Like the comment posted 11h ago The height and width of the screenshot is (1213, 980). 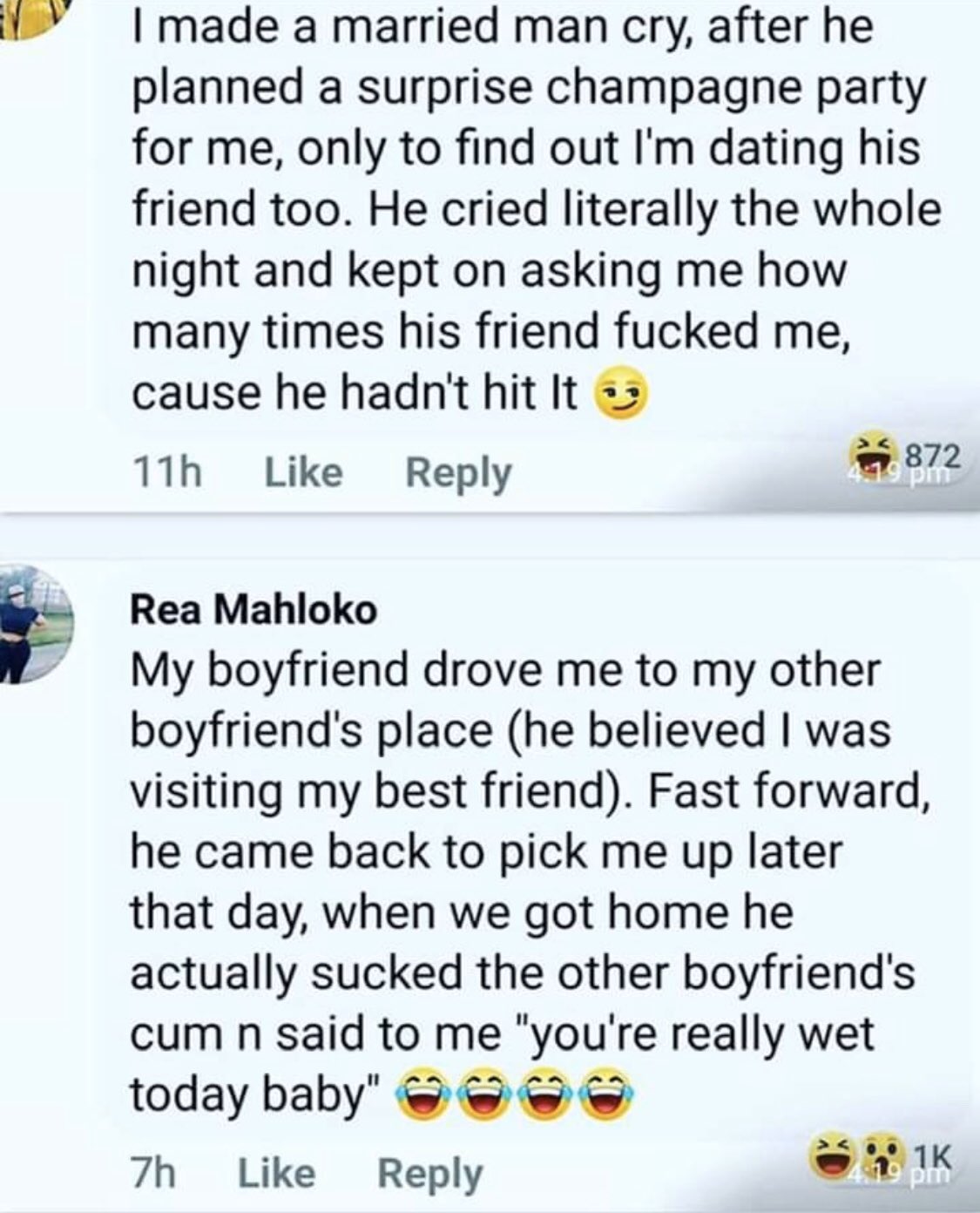coord(303,472)
